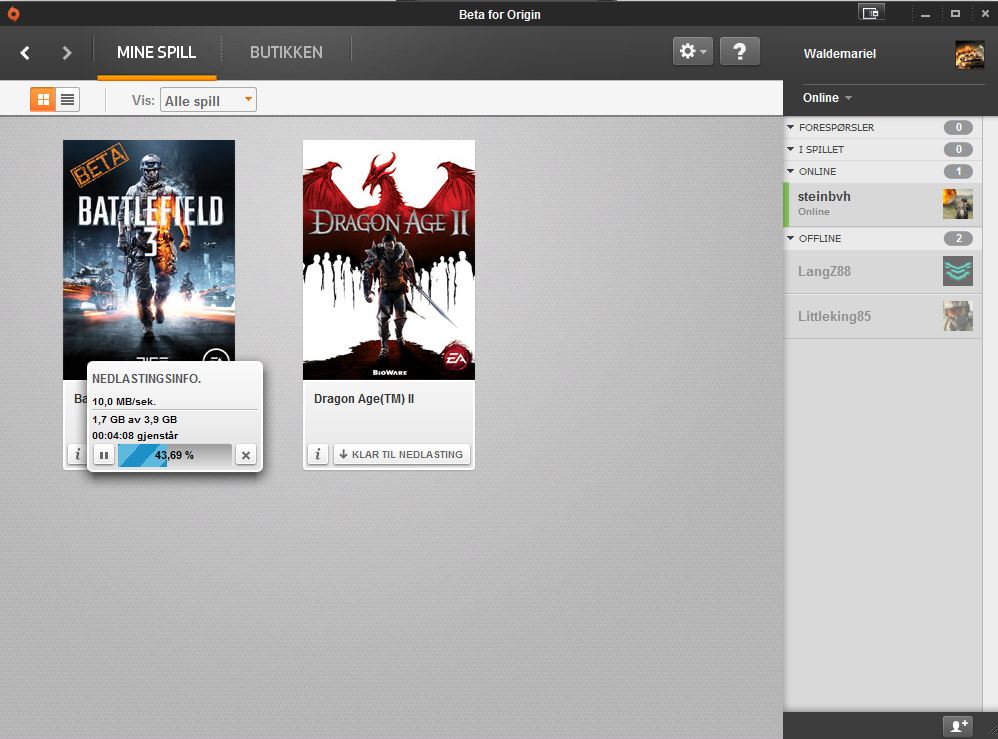The width and height of the screenshot is (998, 739).
Task: Open the settings gear menu
Action: coord(692,51)
